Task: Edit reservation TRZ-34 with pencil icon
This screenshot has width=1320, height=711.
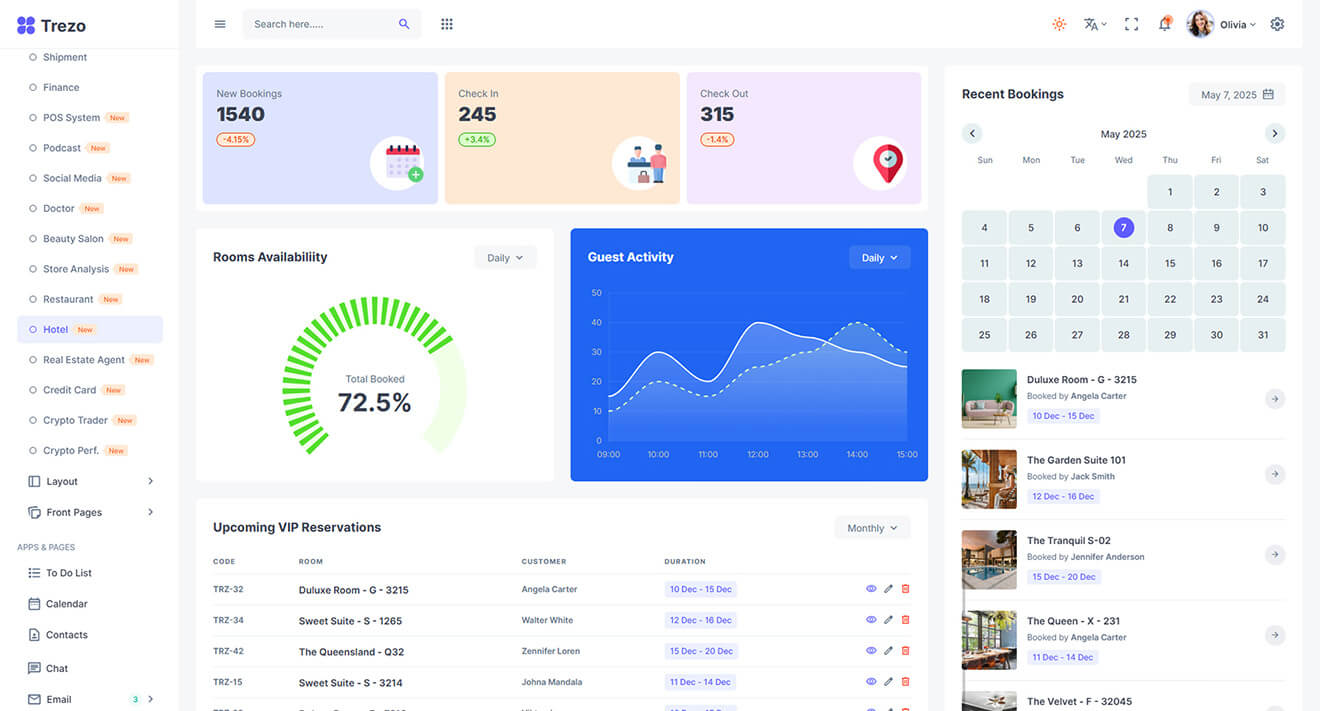Action: 888,620
